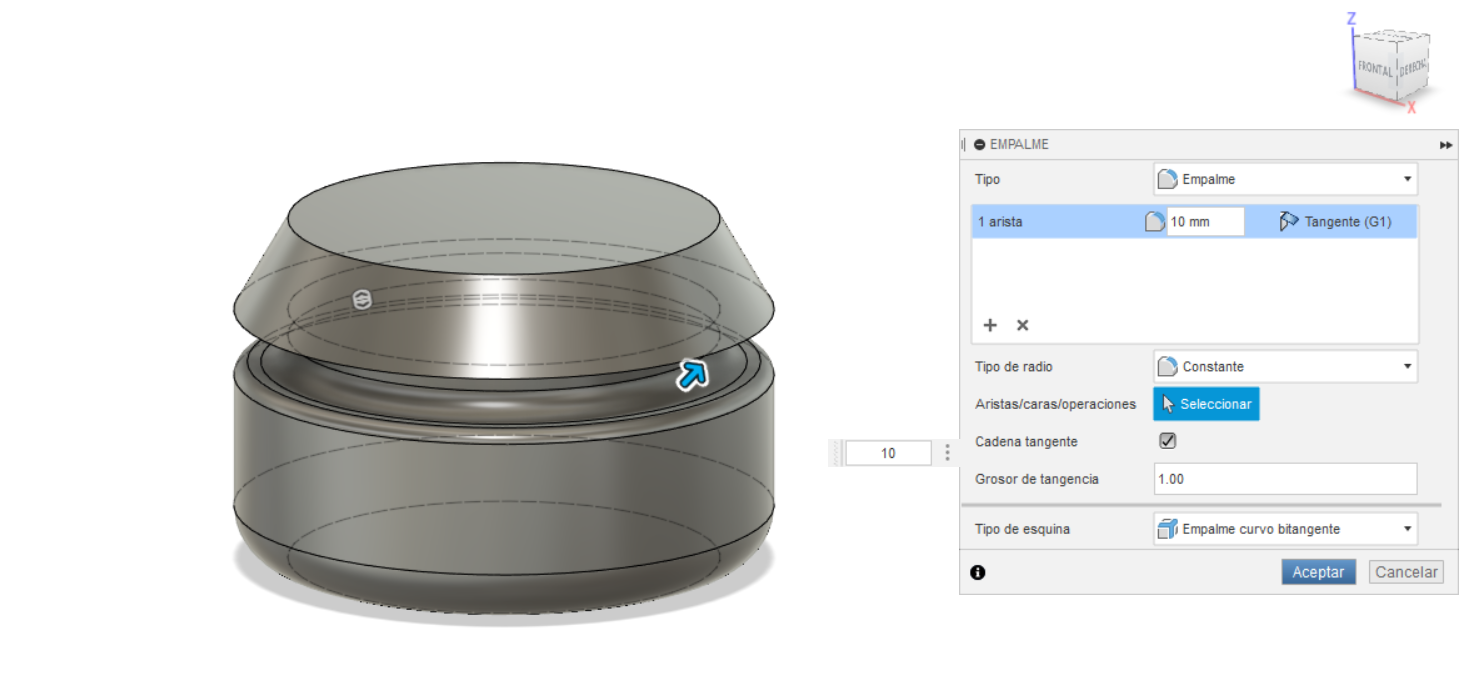Screen dimensions: 1464x680
Task: Click the FRONTAL face of the ViewCube
Action: (1375, 70)
